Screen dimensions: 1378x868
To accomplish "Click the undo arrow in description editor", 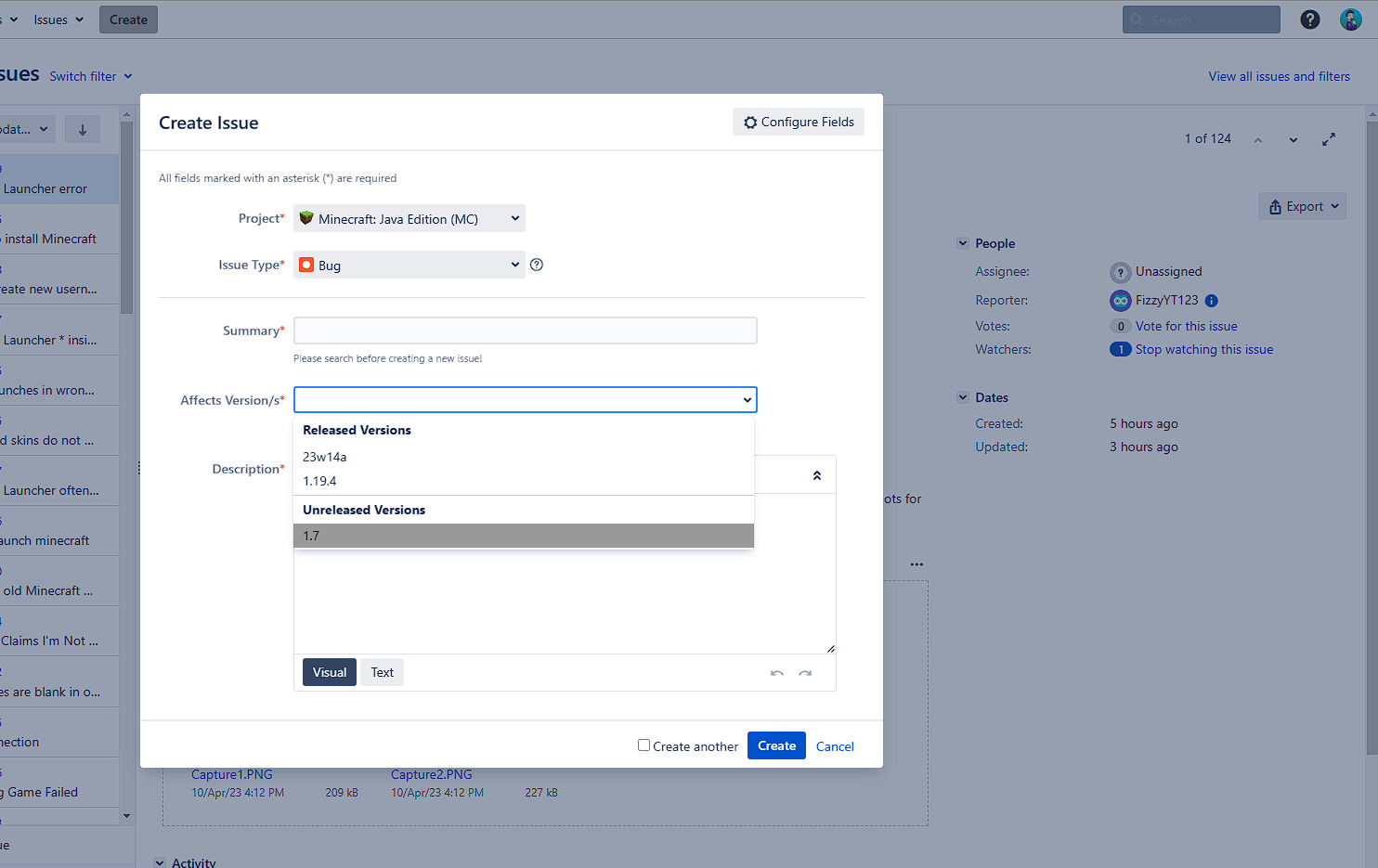I will (x=777, y=673).
